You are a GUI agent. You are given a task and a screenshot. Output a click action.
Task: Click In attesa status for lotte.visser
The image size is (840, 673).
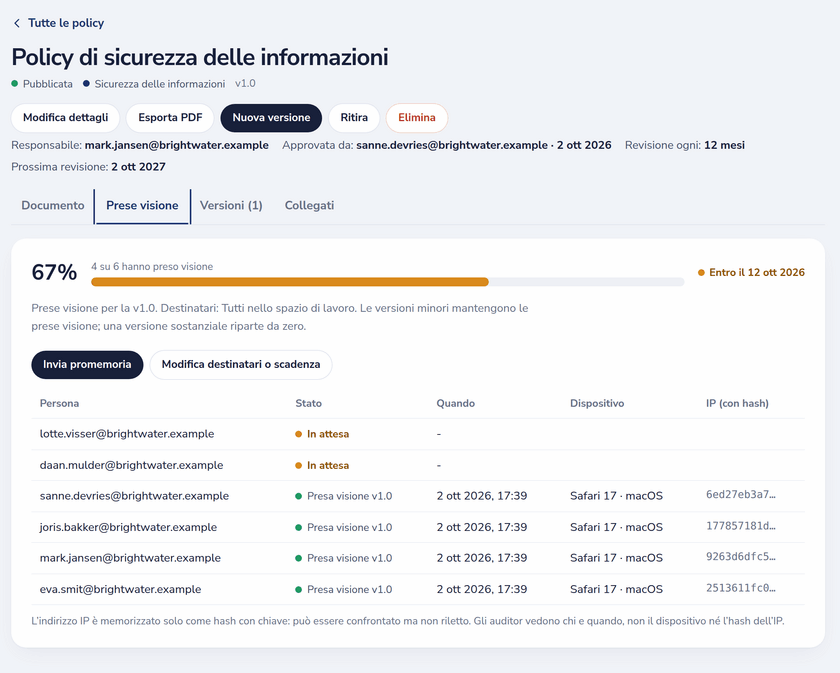(322, 434)
